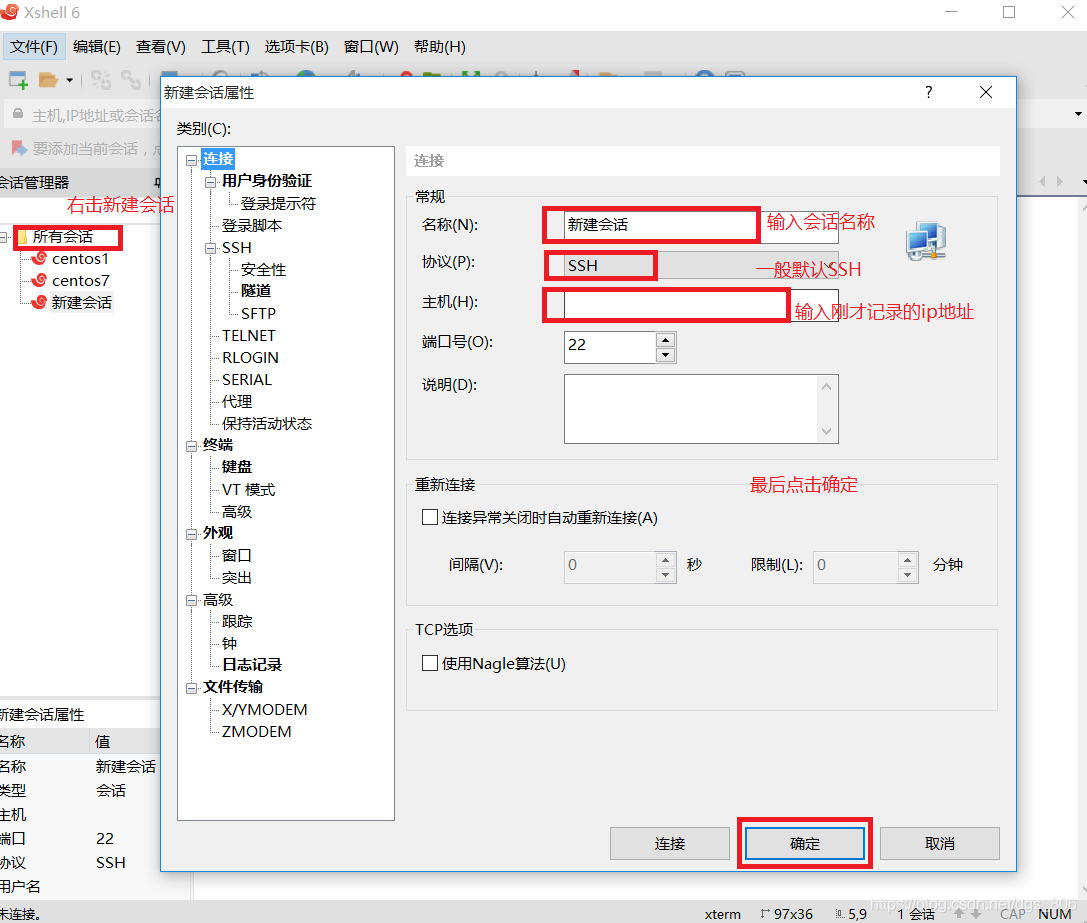Screen dimensions: 1087x923
Task: Select 键盘 under 终端
Action: coord(236,467)
